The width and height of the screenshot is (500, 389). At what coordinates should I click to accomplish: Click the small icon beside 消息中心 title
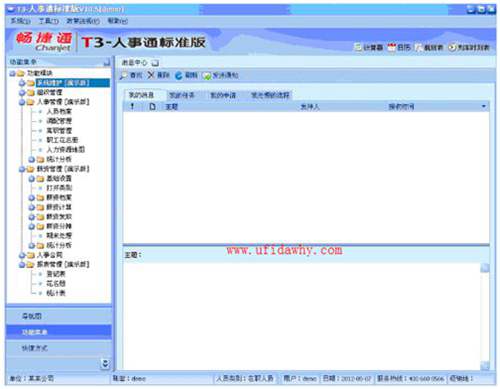[155, 63]
